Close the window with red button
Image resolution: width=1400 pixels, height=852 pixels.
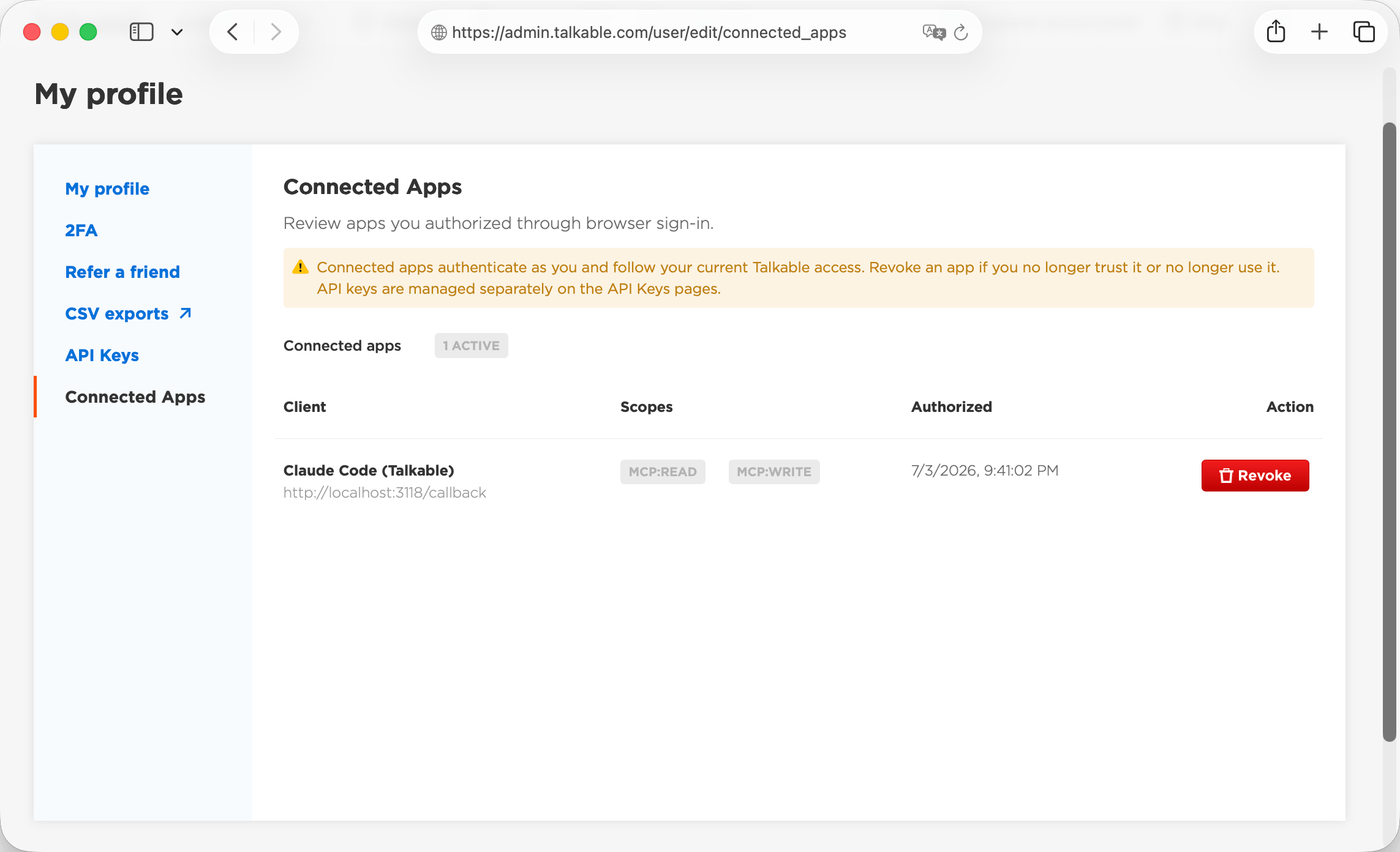tap(32, 32)
